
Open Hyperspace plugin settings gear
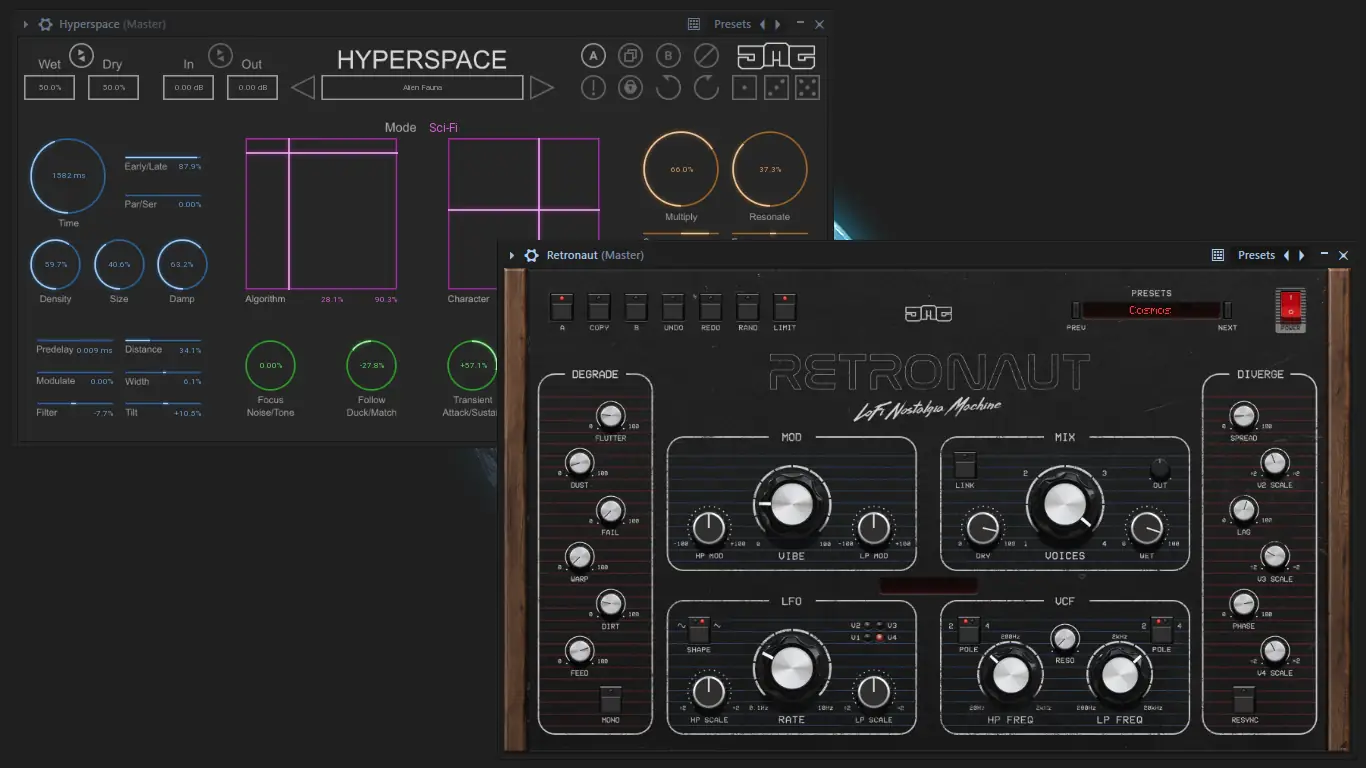(x=46, y=24)
